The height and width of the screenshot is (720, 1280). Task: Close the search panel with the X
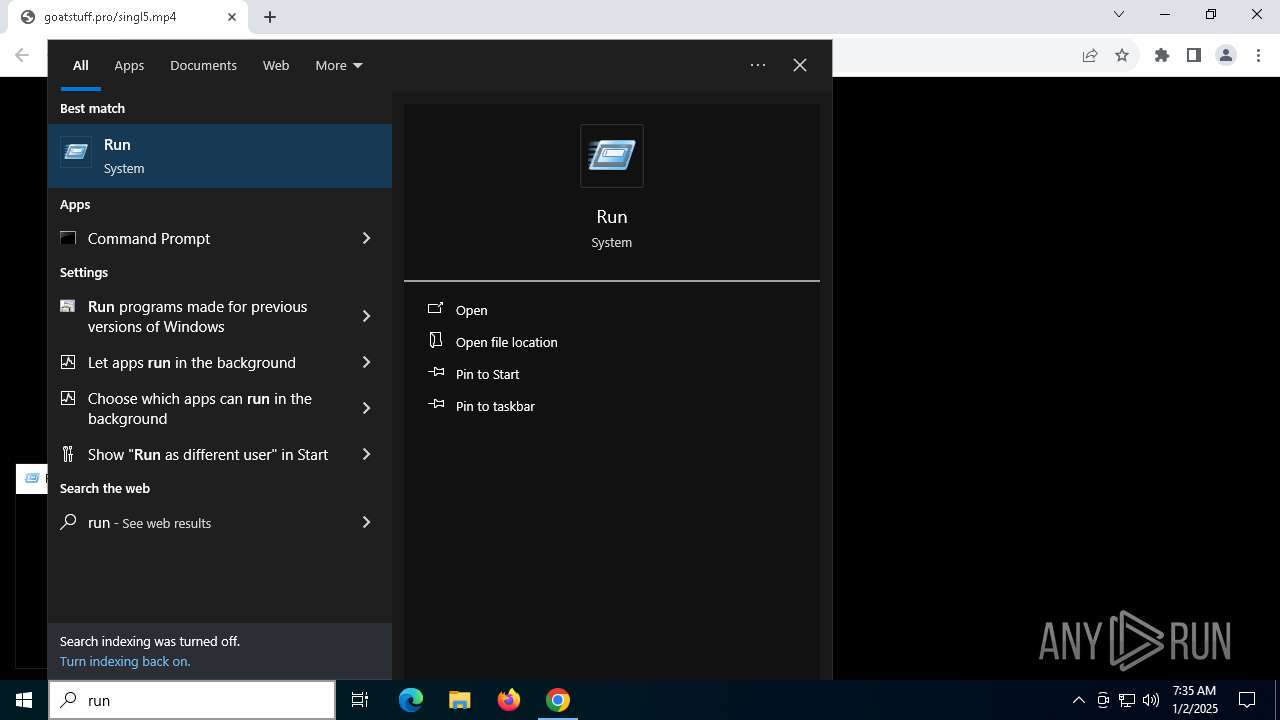[800, 65]
